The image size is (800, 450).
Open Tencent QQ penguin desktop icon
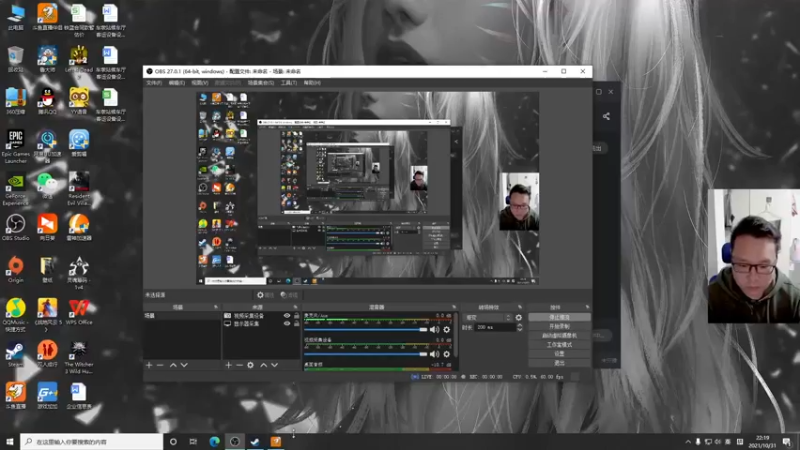pos(47,101)
